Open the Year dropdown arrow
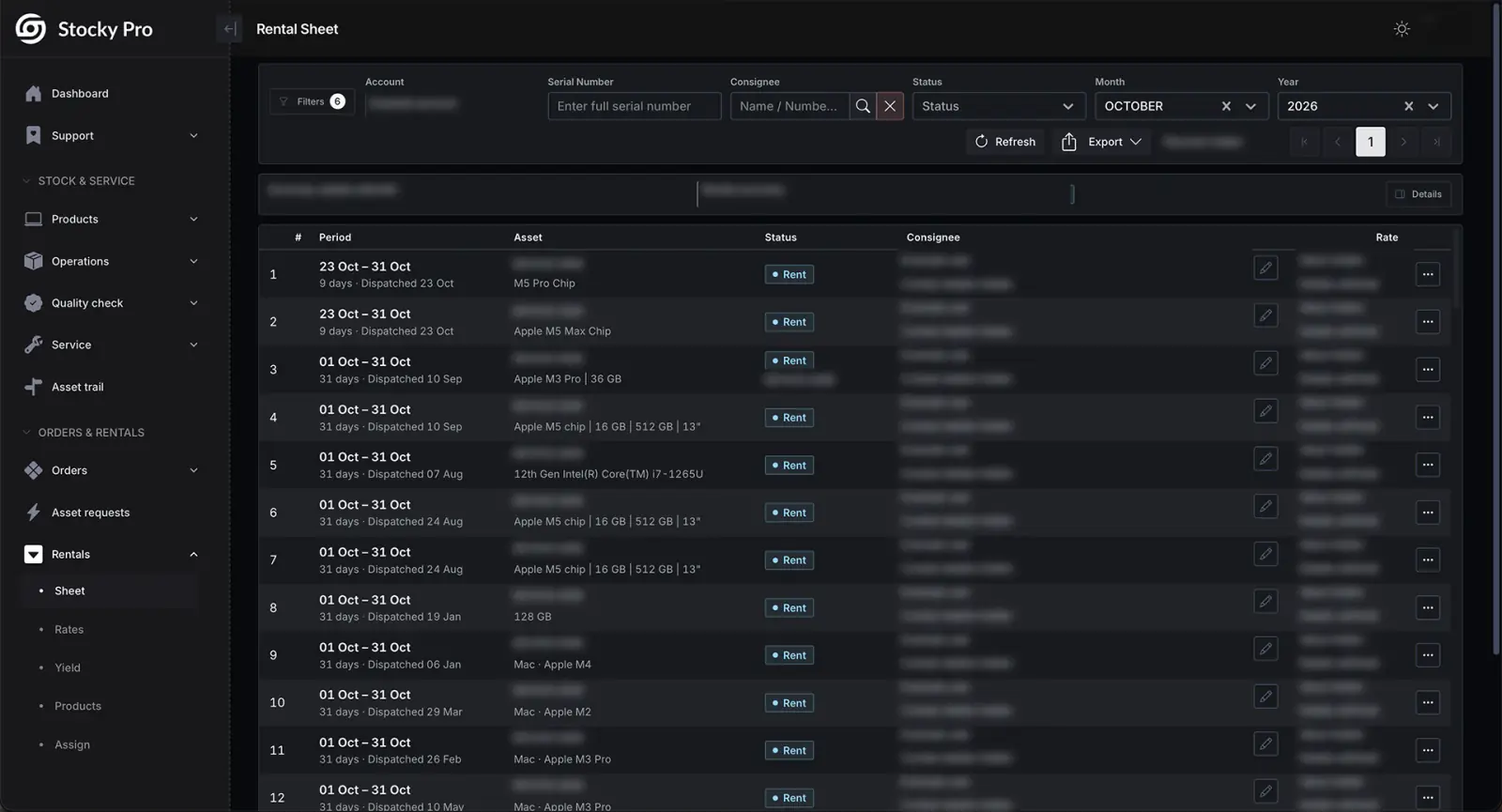Image resolution: width=1502 pixels, height=812 pixels. tap(1433, 106)
